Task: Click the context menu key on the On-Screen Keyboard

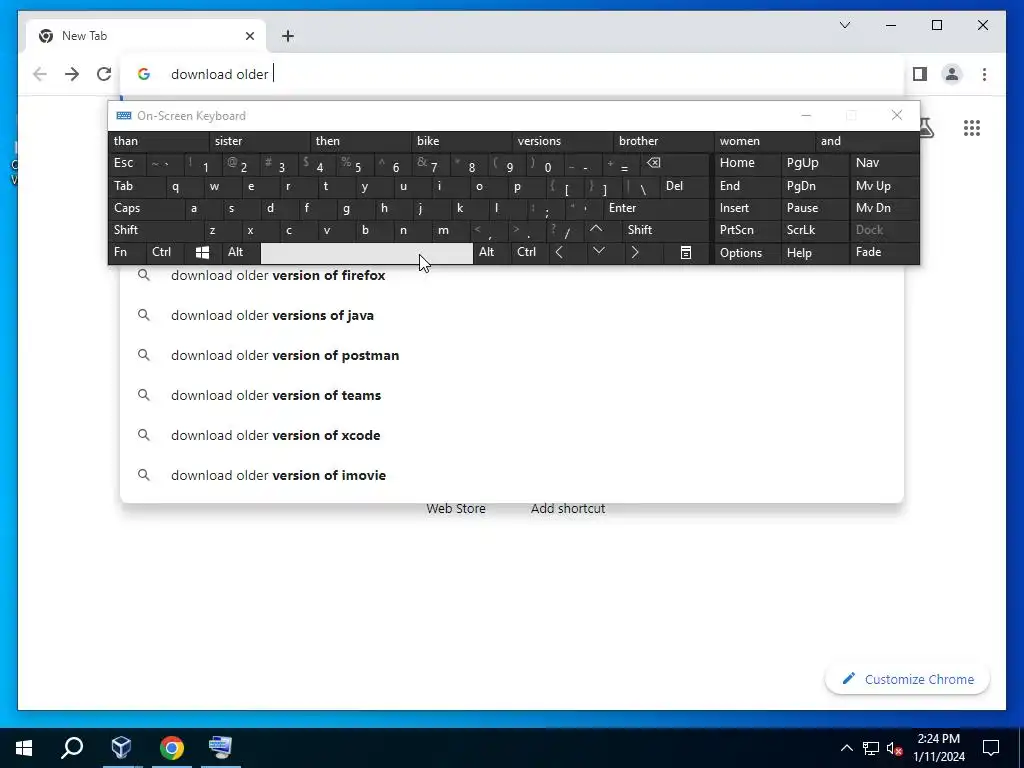Action: point(686,253)
